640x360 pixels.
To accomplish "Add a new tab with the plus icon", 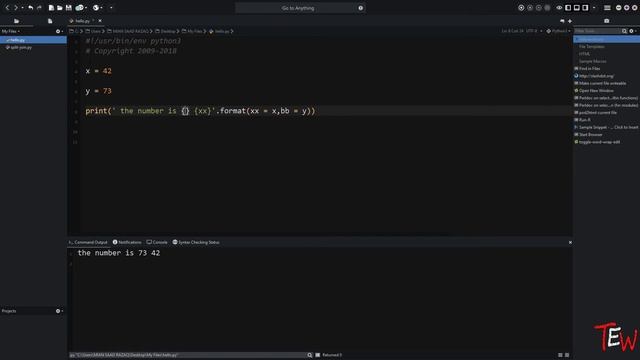I will click(x=570, y=21).
